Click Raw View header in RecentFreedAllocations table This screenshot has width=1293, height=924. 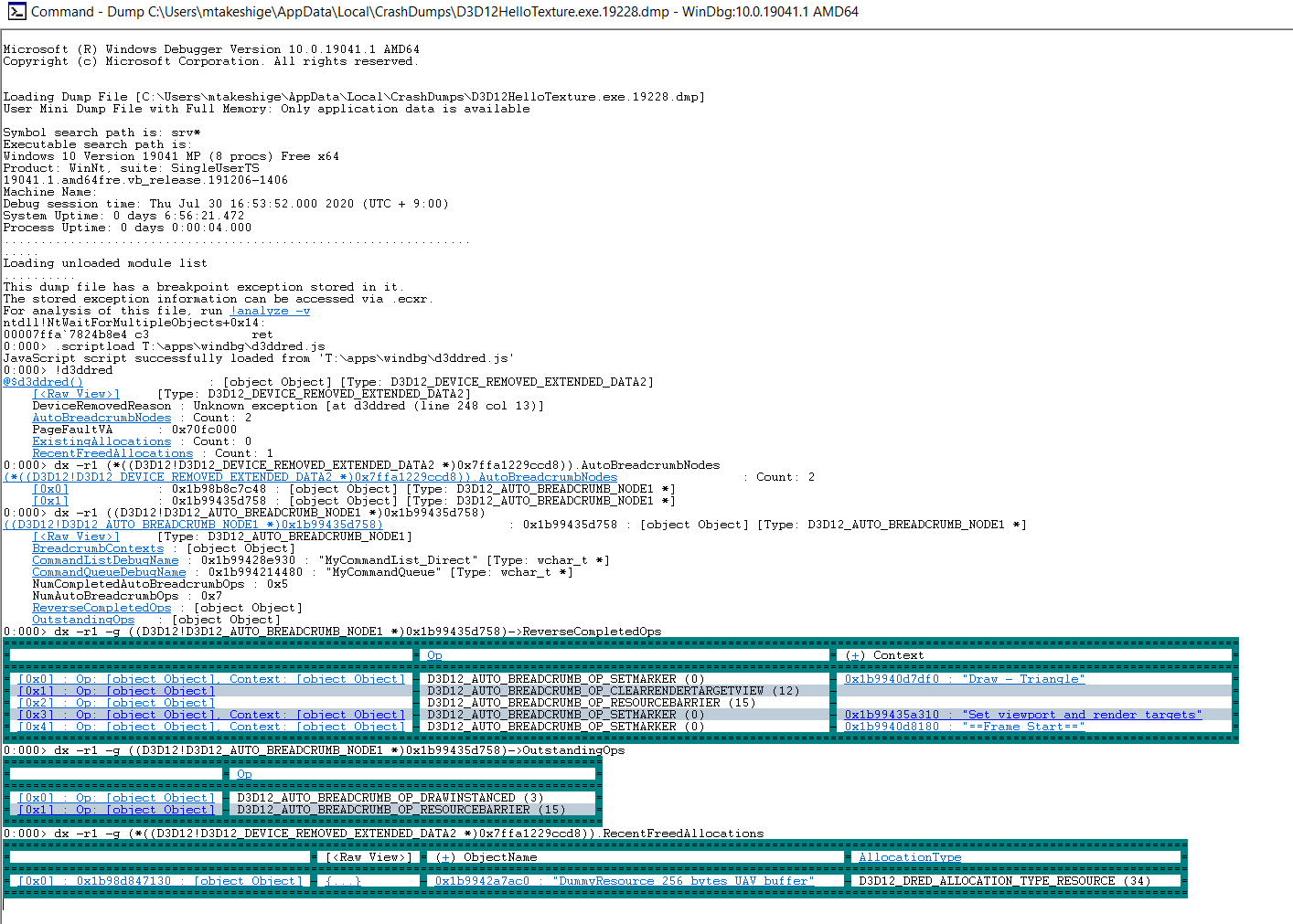(369, 857)
